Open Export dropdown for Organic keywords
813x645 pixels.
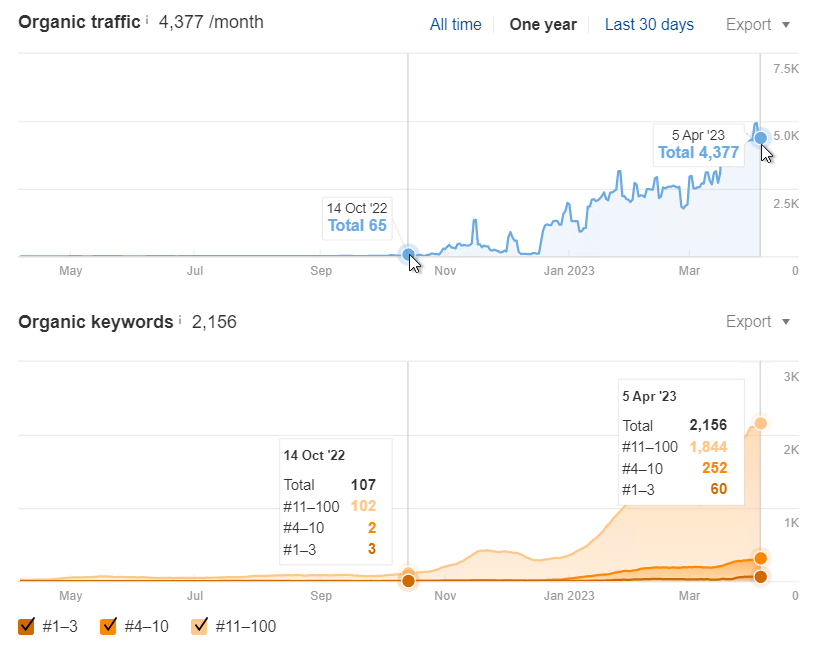point(758,321)
